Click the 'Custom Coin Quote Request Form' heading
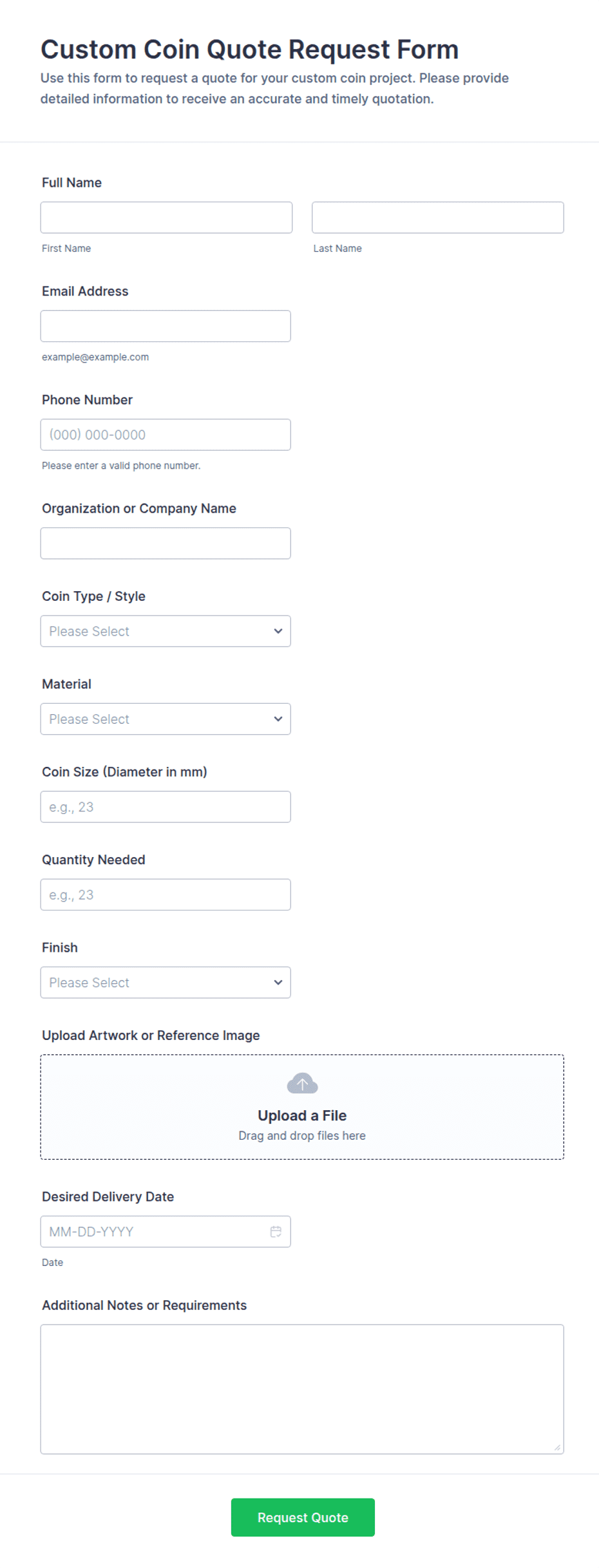The width and height of the screenshot is (599, 1568). coord(250,50)
